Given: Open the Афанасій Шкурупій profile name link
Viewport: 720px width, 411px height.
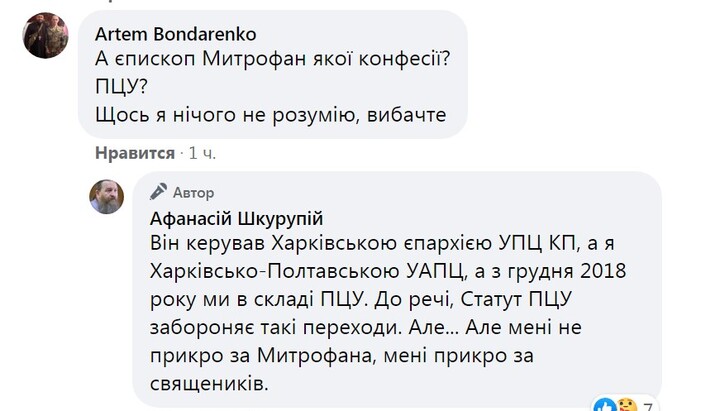Looking at the screenshot, I should pyautogui.click(x=237, y=219).
